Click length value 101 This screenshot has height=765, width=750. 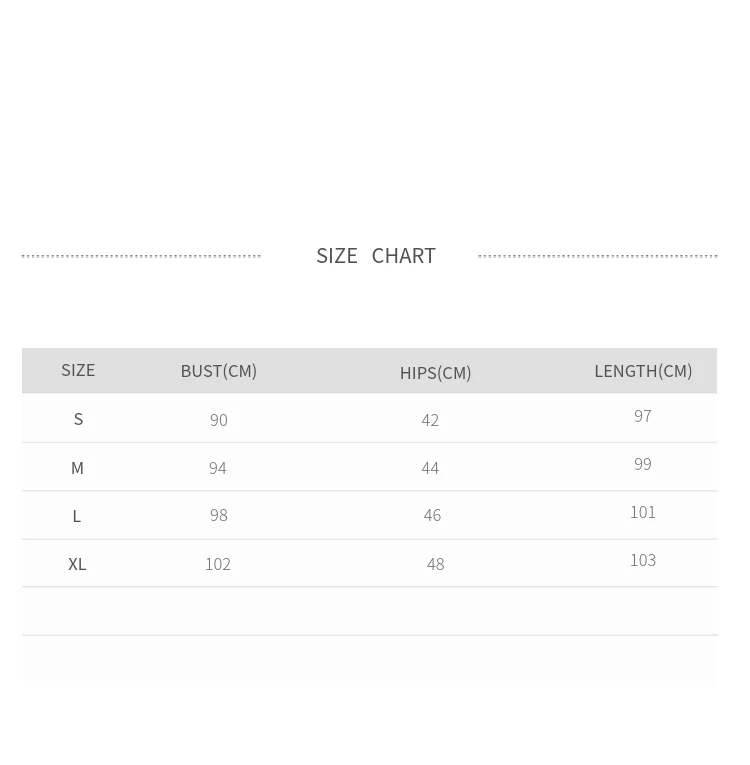643,512
